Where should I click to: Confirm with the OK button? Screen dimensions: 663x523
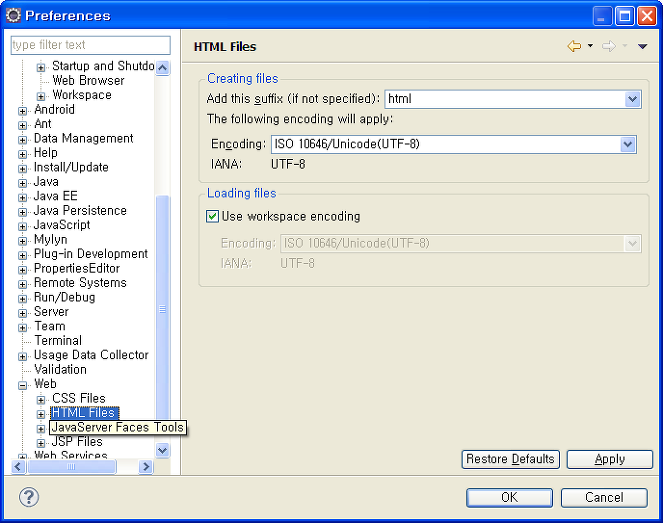509,498
